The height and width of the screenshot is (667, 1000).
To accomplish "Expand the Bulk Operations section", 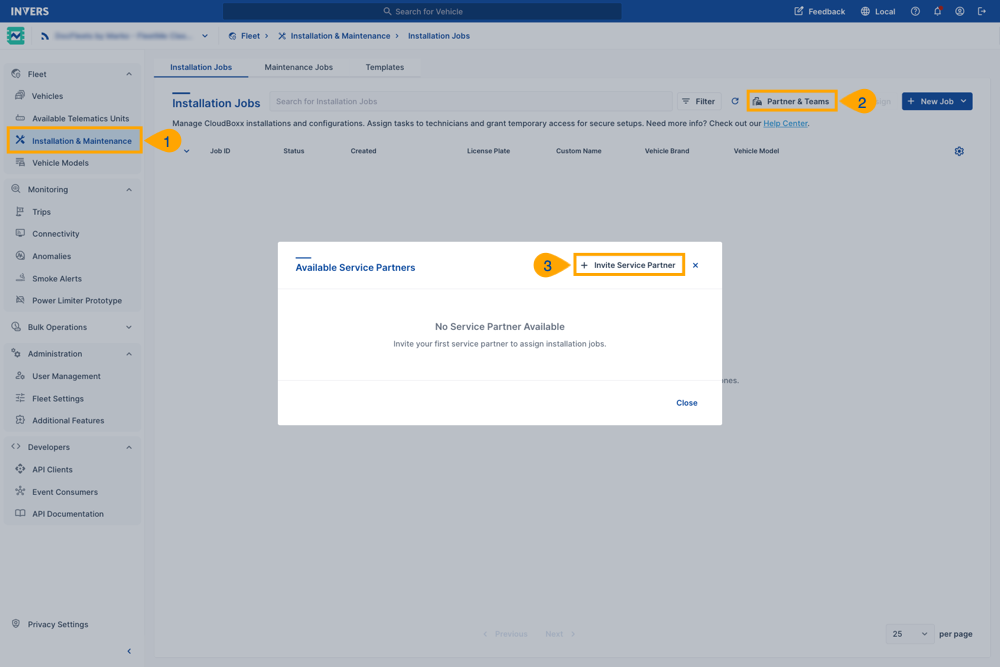I will click(x=129, y=327).
